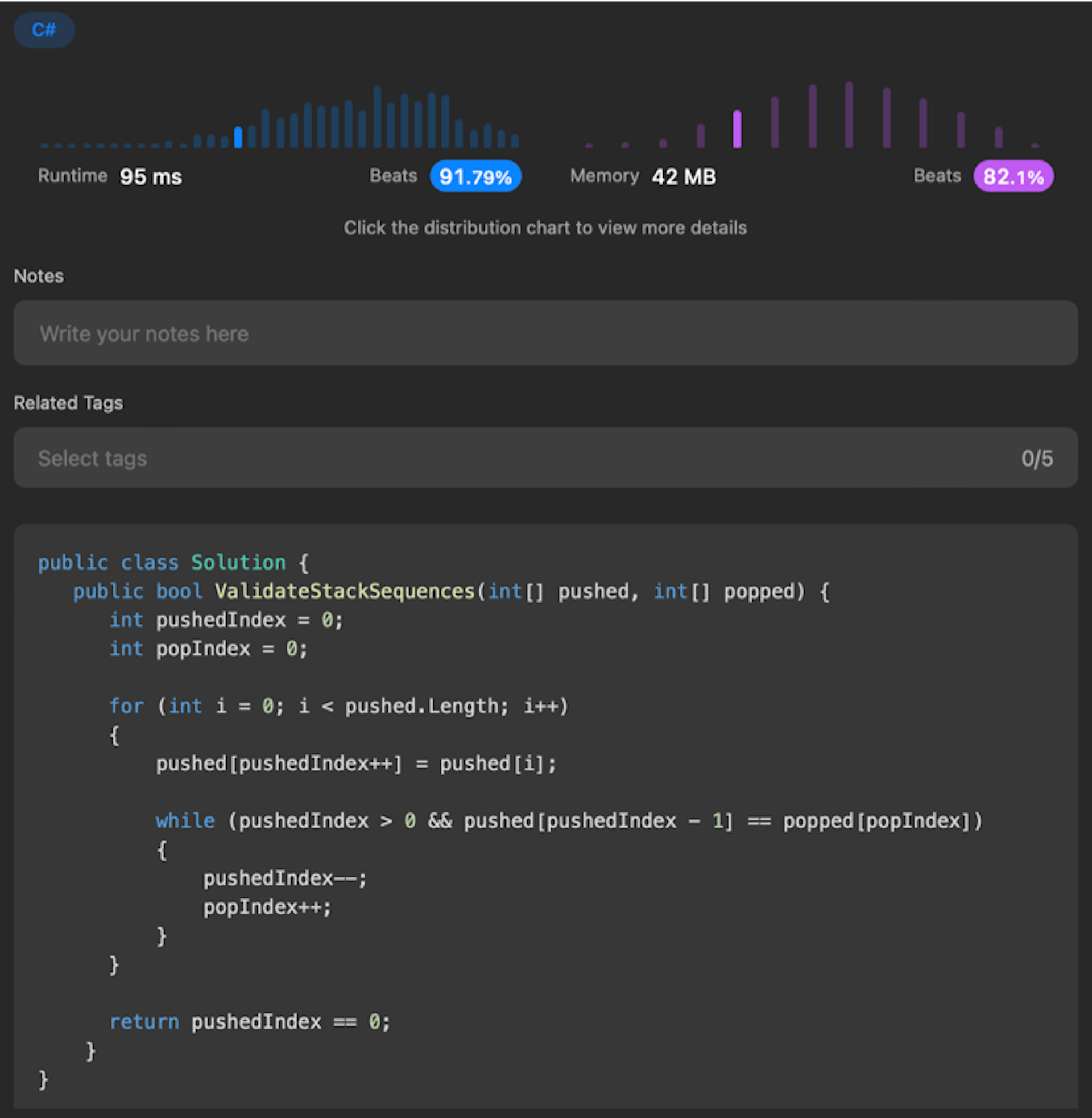This screenshot has height=1118, width=1092.
Task: Open the Select tags dropdown
Action: (516, 458)
